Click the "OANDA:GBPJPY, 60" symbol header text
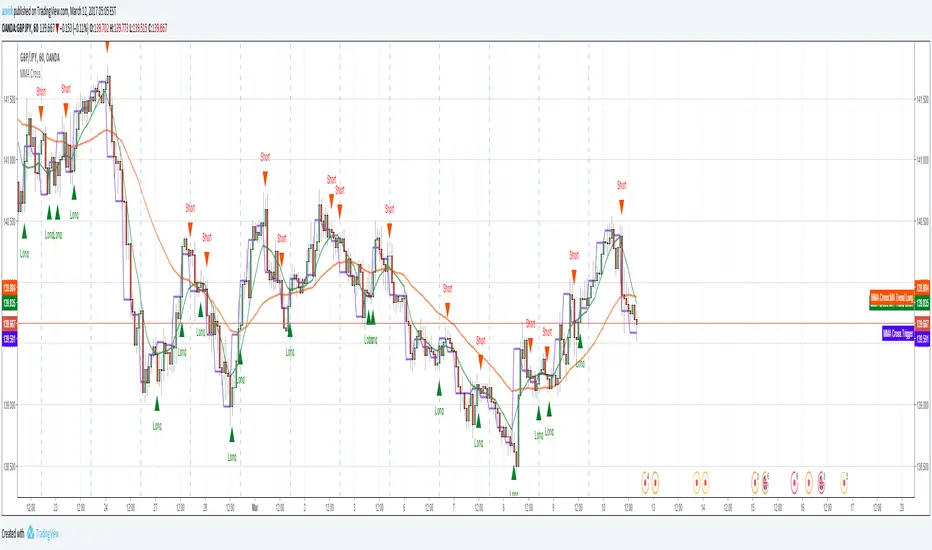Image resolution: width=932 pixels, height=550 pixels. 20,28
